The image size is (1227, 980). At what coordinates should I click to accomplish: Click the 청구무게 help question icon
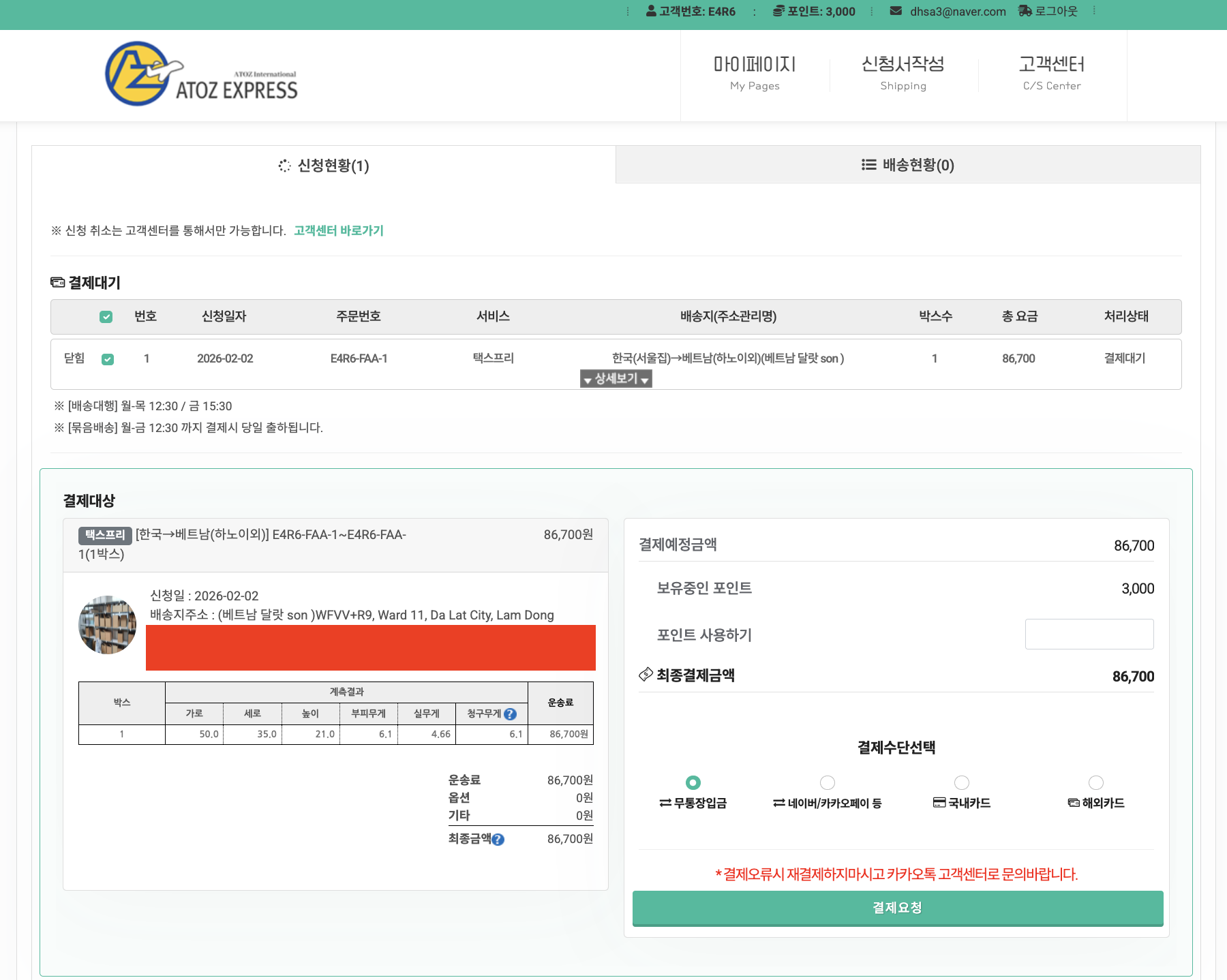coord(510,714)
